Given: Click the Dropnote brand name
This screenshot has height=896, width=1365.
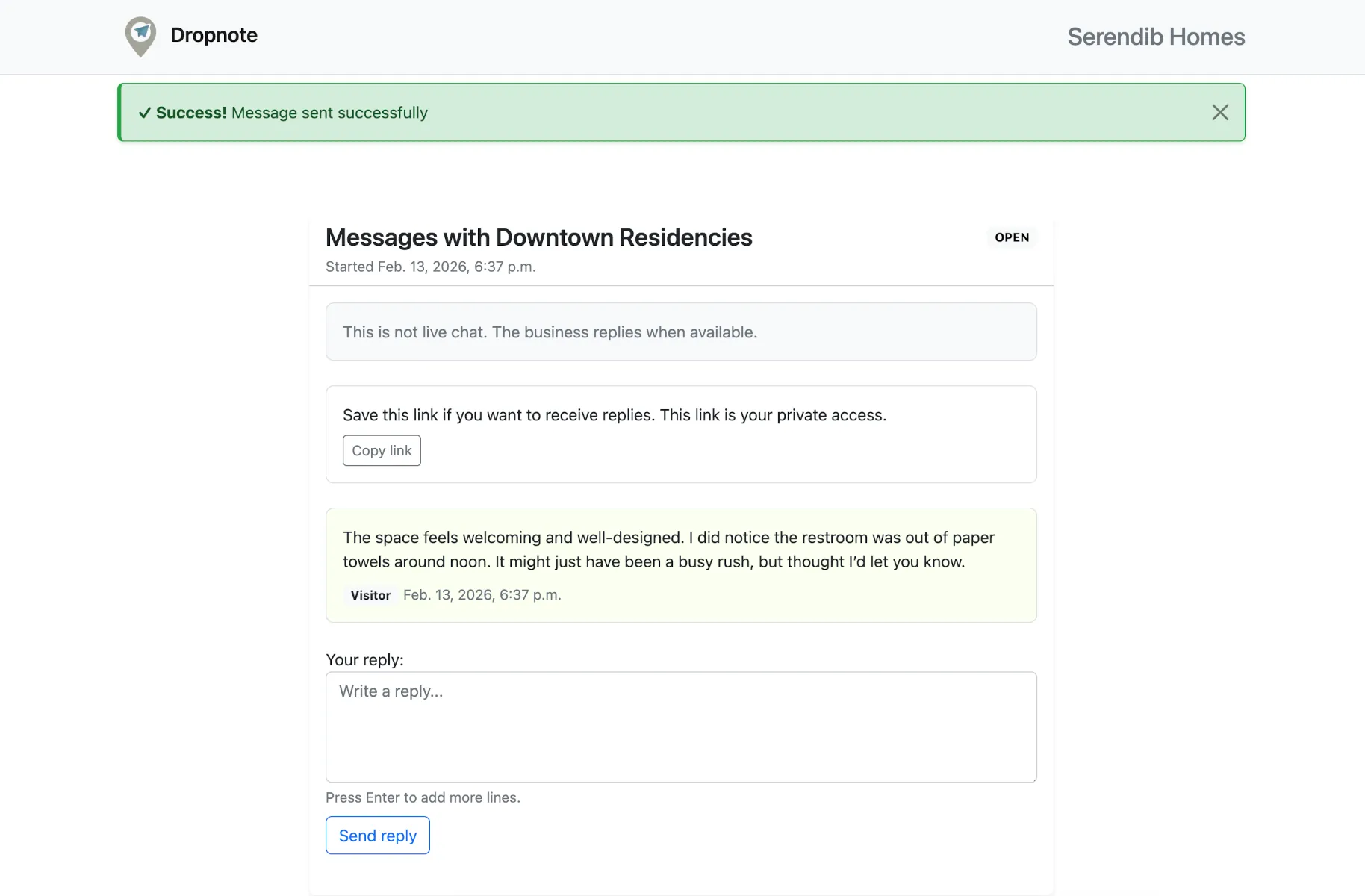Looking at the screenshot, I should (214, 35).
